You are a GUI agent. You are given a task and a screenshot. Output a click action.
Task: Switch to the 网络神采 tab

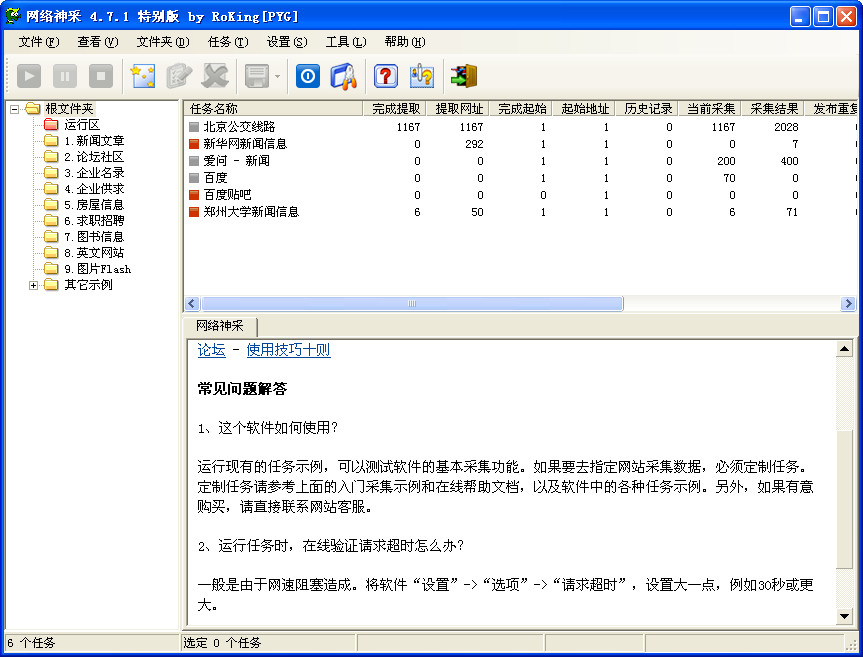[x=220, y=325]
